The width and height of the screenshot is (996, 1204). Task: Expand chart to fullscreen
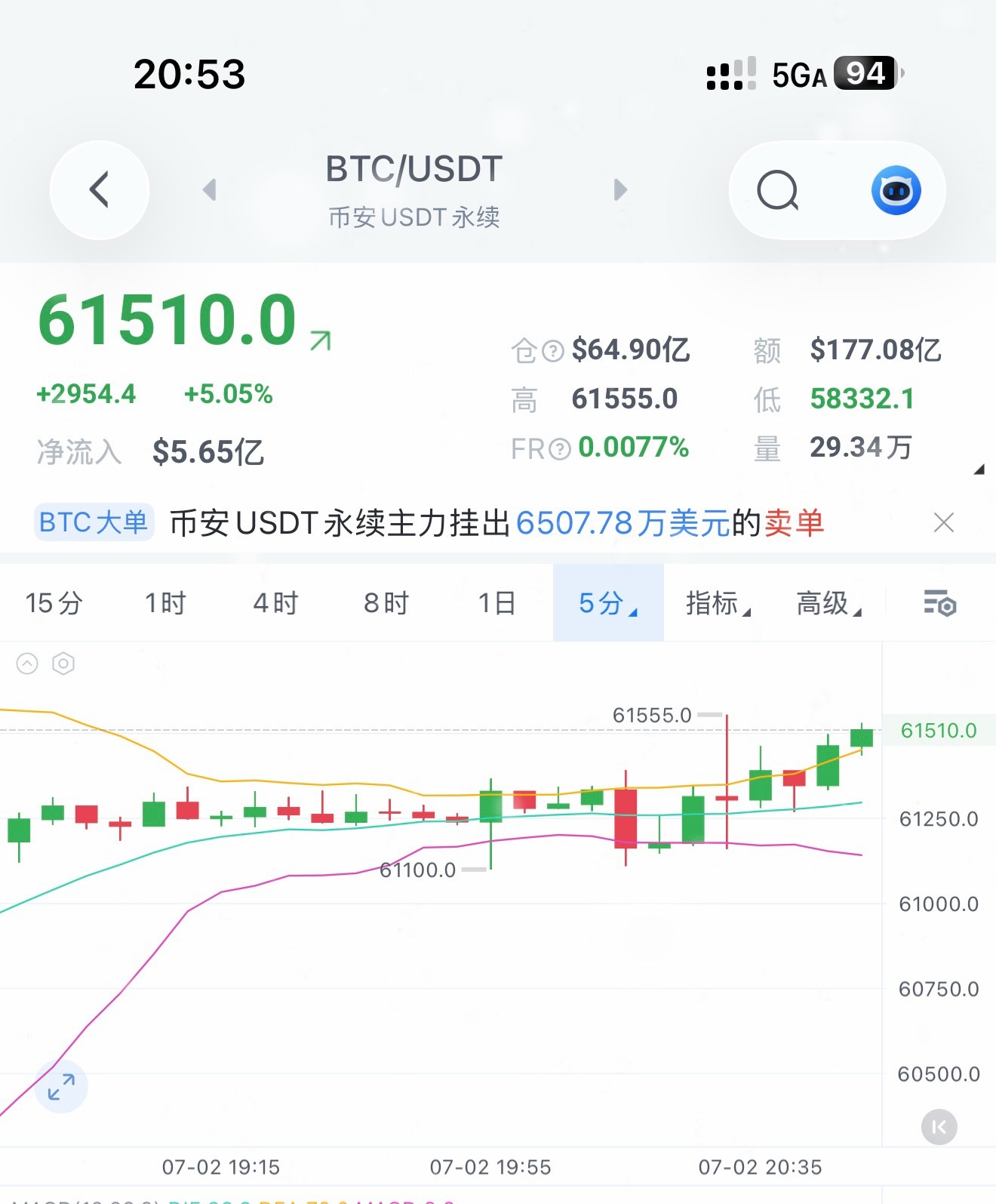pyautogui.click(x=61, y=1087)
